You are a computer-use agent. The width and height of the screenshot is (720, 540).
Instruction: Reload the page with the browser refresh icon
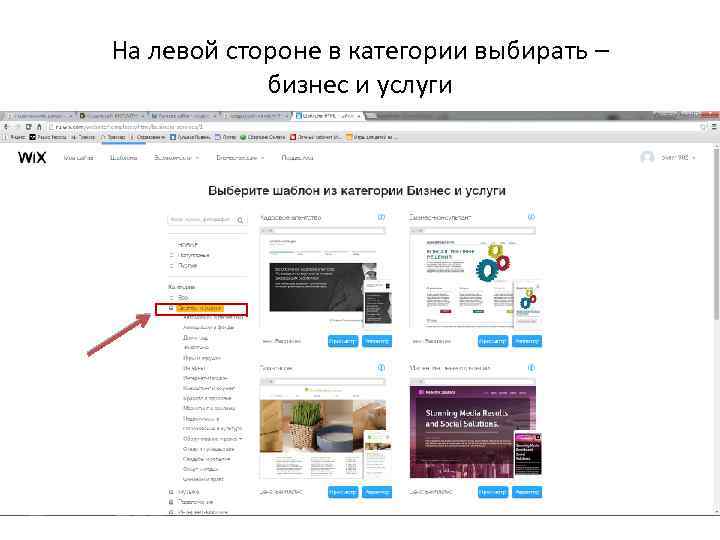point(28,127)
